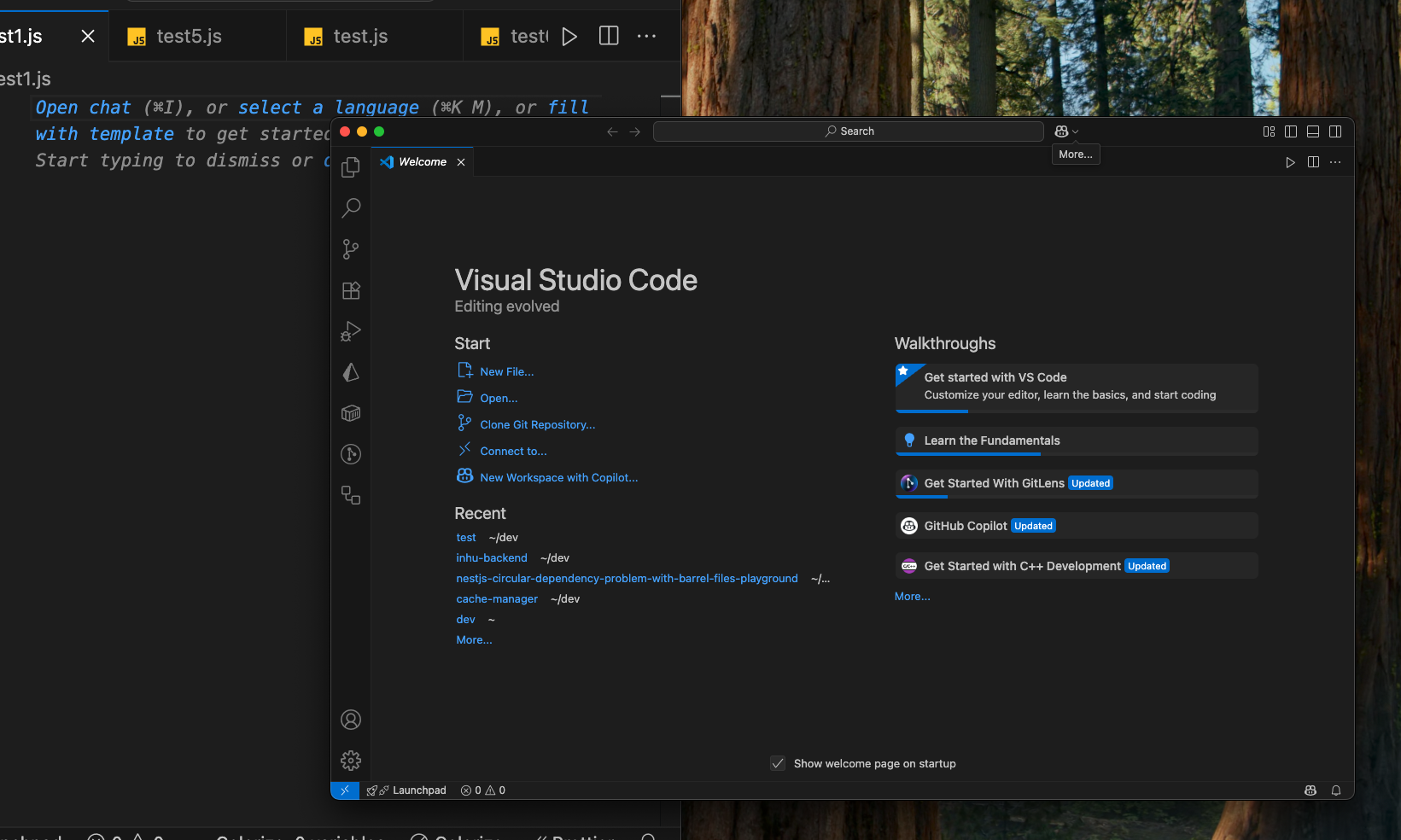Open the Explorer view in activity bar
This screenshot has height=840, width=1401.
click(x=351, y=167)
